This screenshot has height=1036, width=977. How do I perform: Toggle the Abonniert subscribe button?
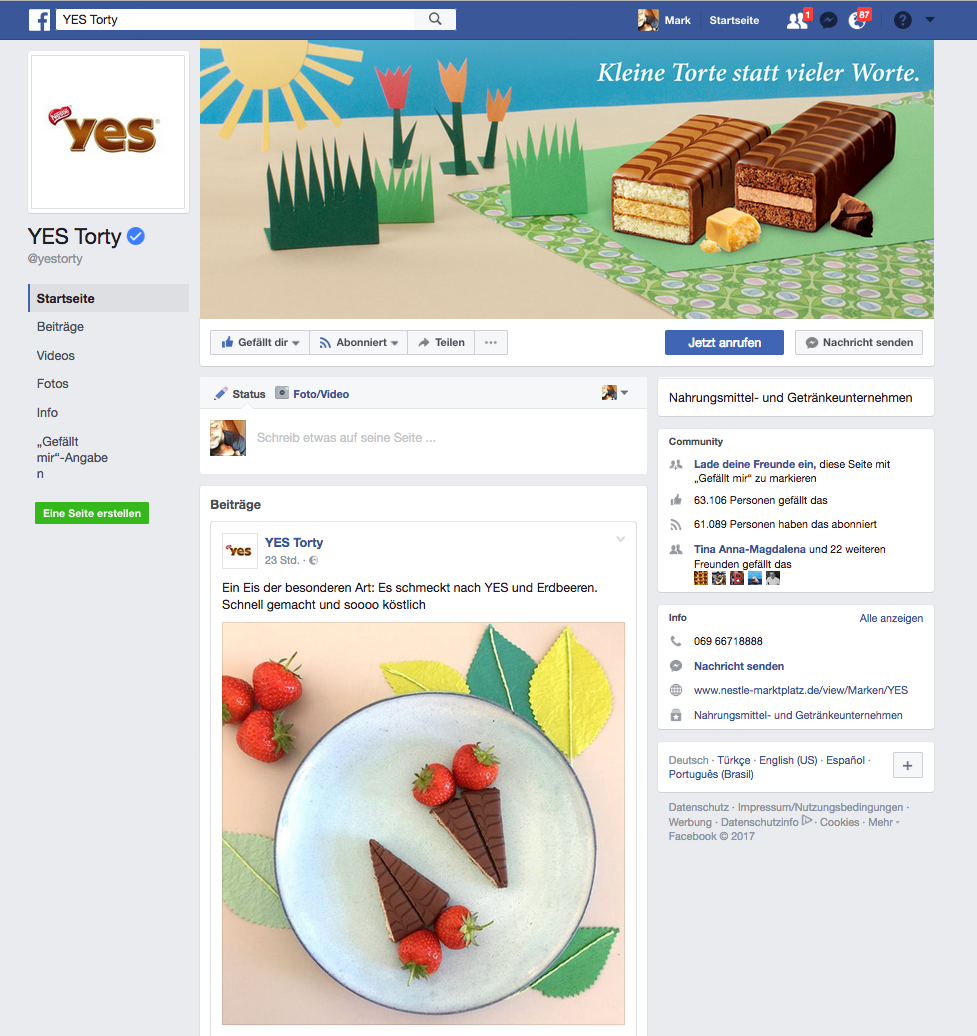[x=359, y=342]
